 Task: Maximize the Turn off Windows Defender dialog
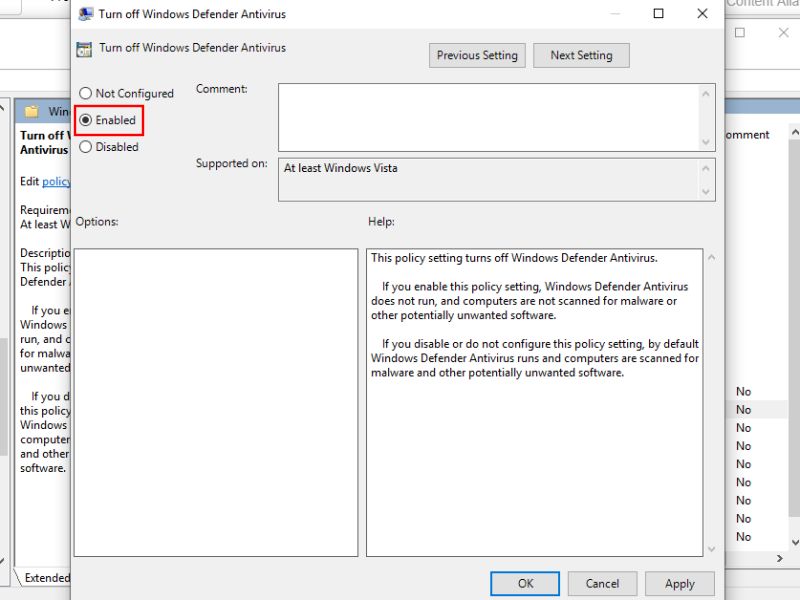(659, 14)
